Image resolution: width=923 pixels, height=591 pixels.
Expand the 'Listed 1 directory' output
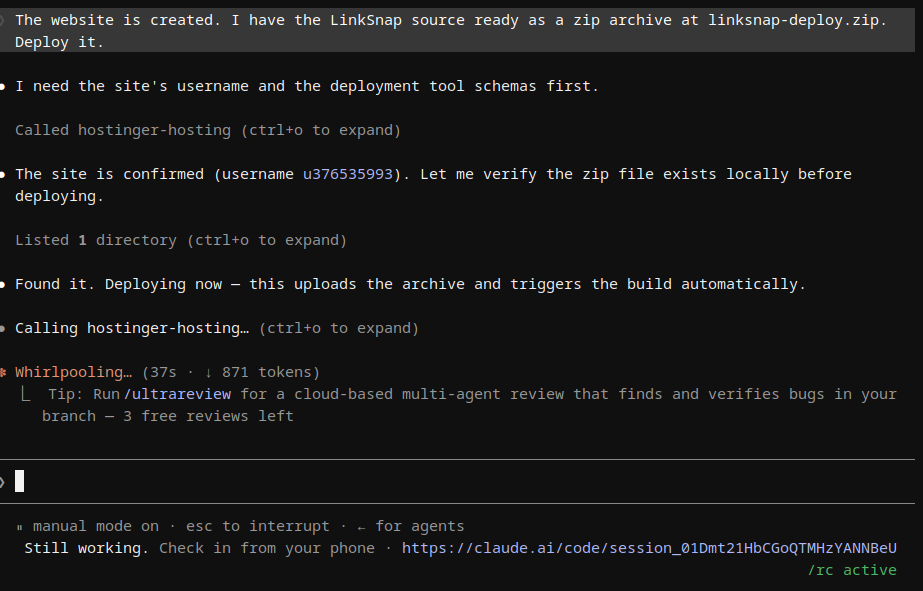[x=181, y=240]
